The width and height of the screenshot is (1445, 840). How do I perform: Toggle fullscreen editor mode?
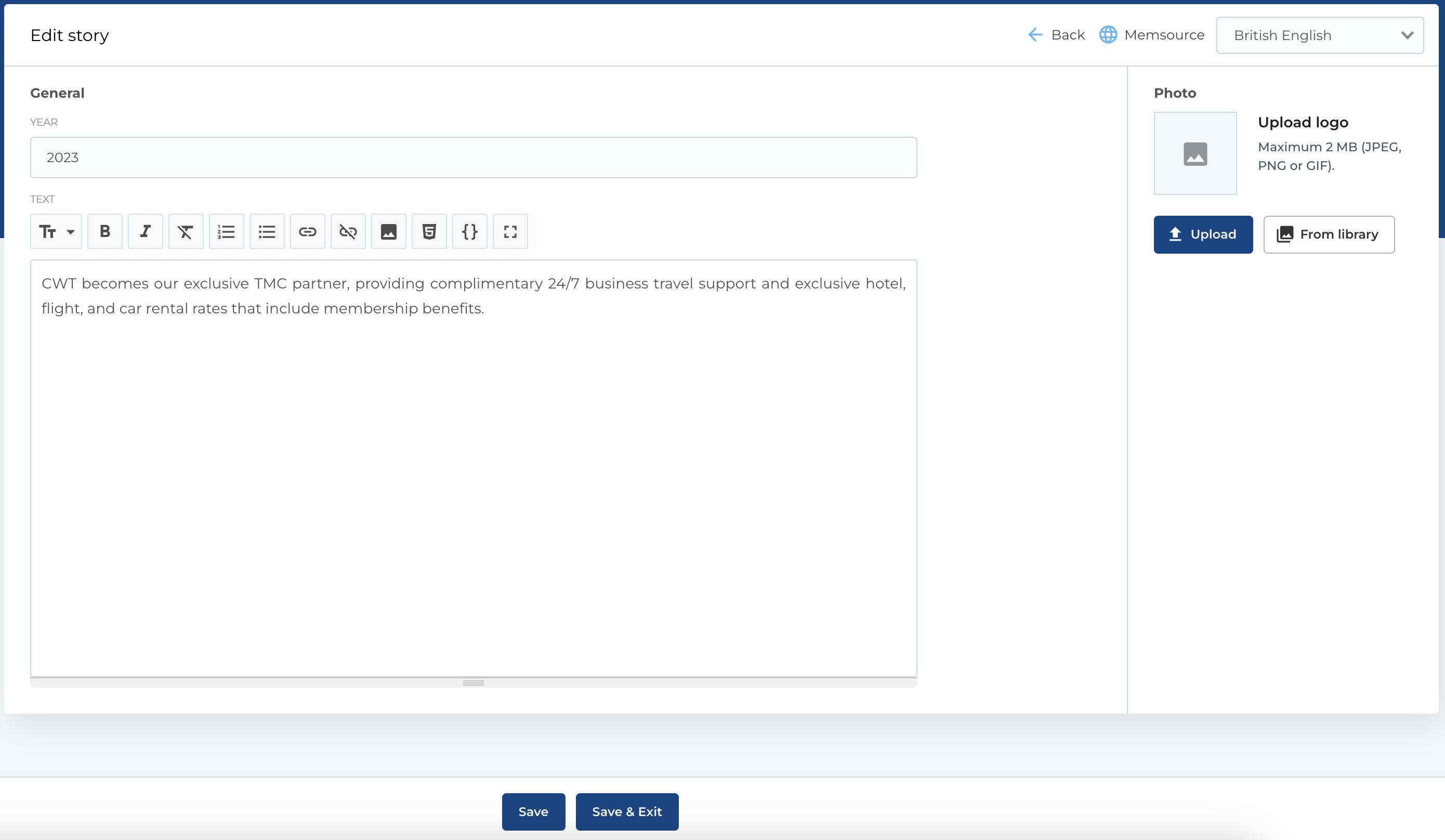[x=510, y=232]
